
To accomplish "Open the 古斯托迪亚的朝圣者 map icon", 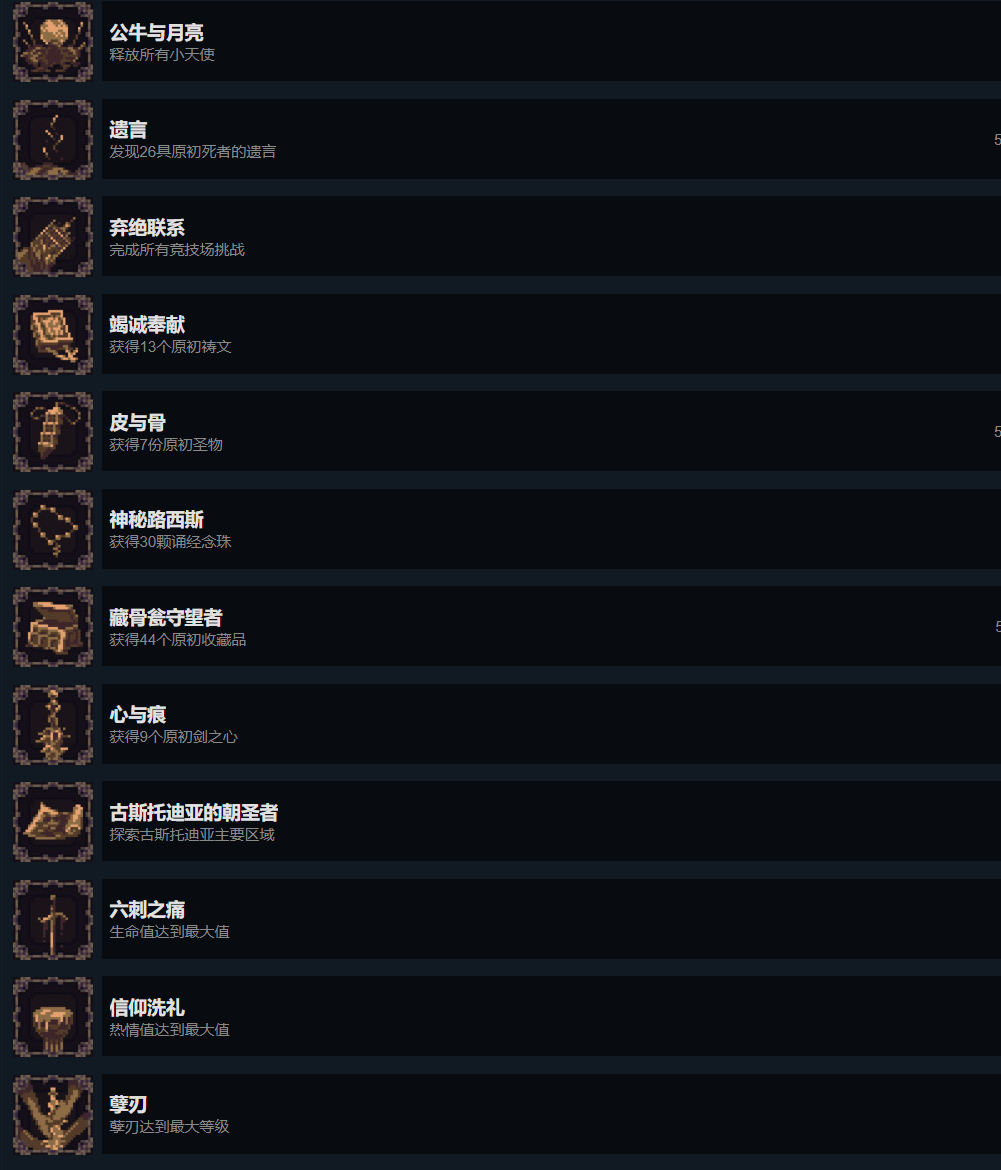I will coord(53,822).
